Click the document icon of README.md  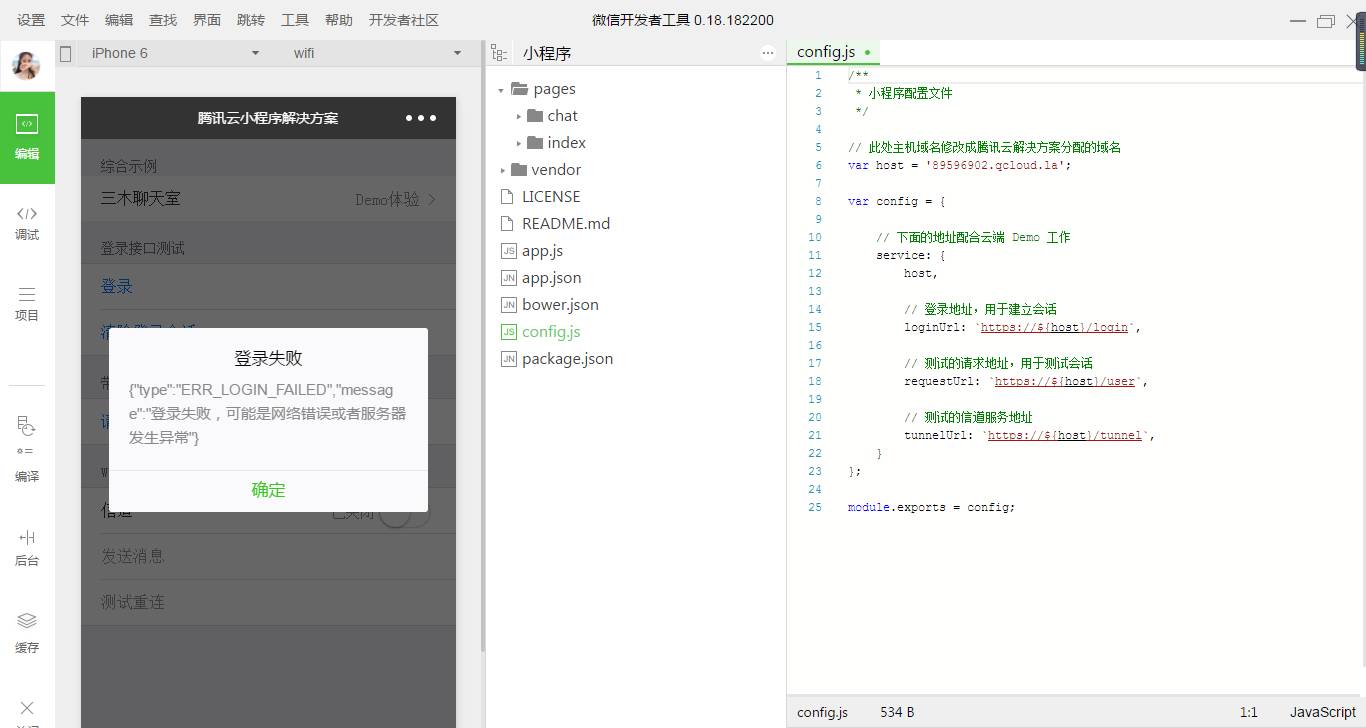(509, 224)
